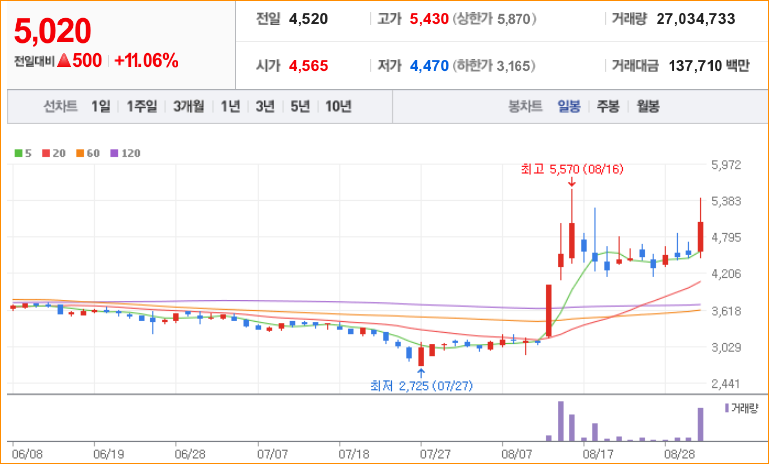
Task: Click the red 20-day moving average swatch
Action: coord(46,154)
